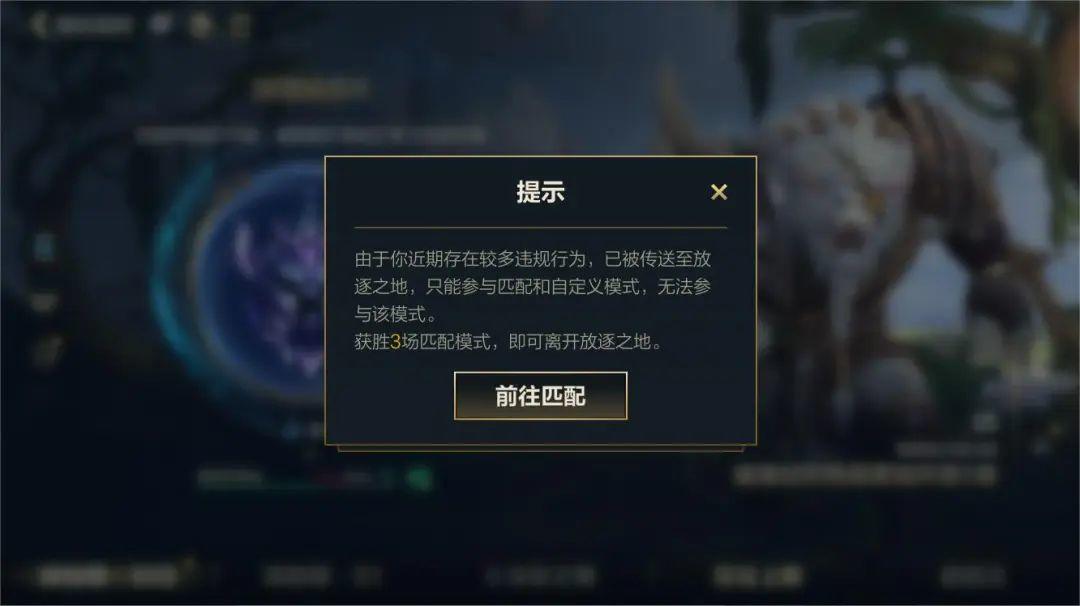This screenshot has width=1080, height=606.
Task: Go back using the blurred back arrow
Action: (39, 25)
